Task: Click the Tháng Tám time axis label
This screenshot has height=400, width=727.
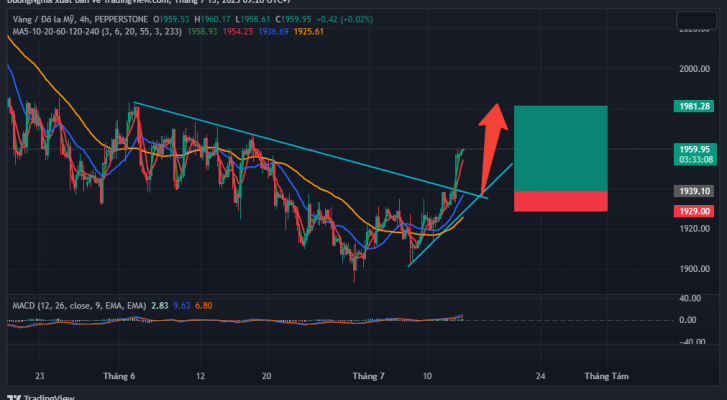Action: point(606,376)
